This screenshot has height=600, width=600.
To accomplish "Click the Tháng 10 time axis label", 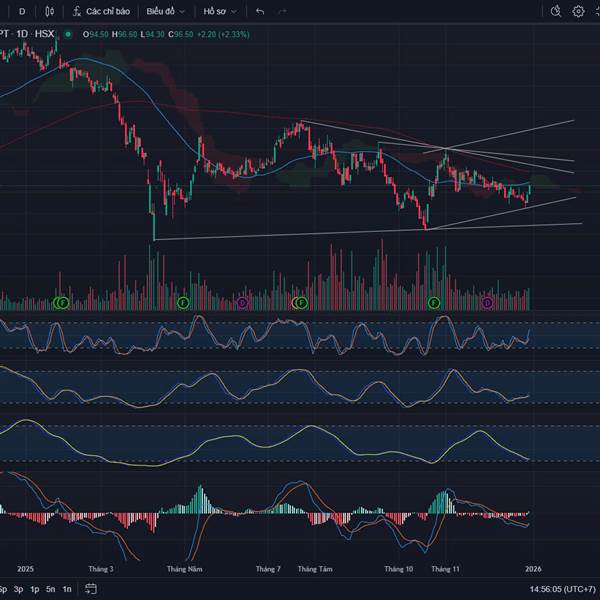I will [399, 569].
